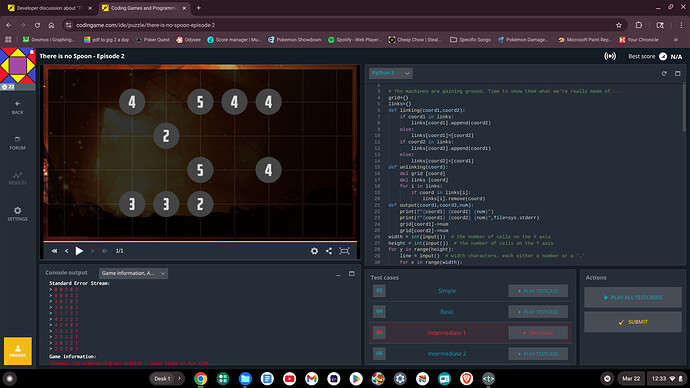The width and height of the screenshot is (690, 388).
Task: Play the Intermediate 2 testcase
Action: (538, 354)
